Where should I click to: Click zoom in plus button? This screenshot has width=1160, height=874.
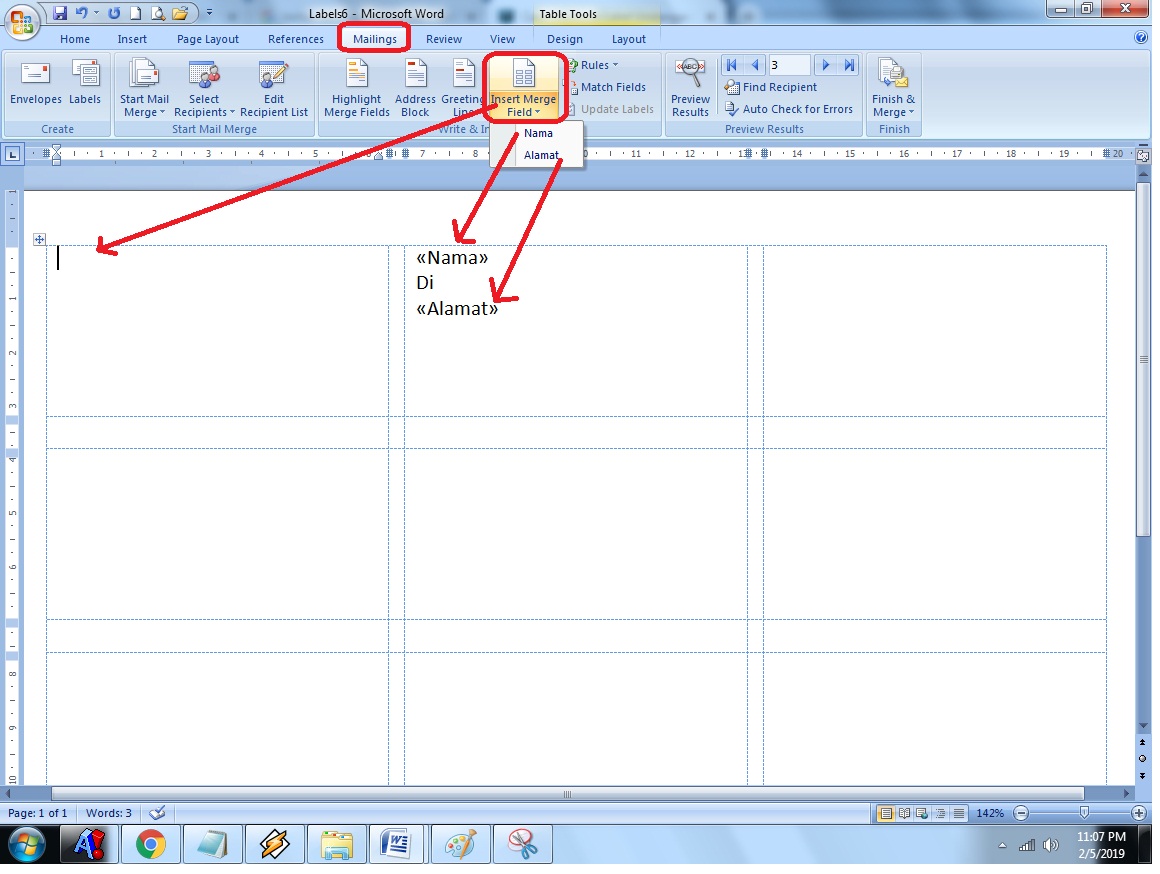tap(1139, 813)
